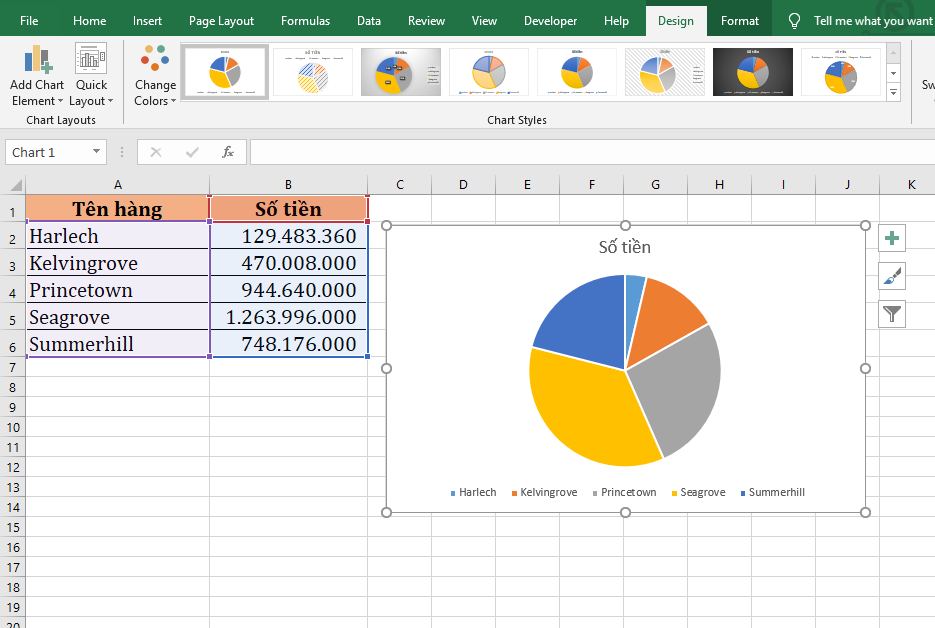The height and width of the screenshot is (628, 935).
Task: Select the dark background chart style thumbnail
Action: coord(752,72)
